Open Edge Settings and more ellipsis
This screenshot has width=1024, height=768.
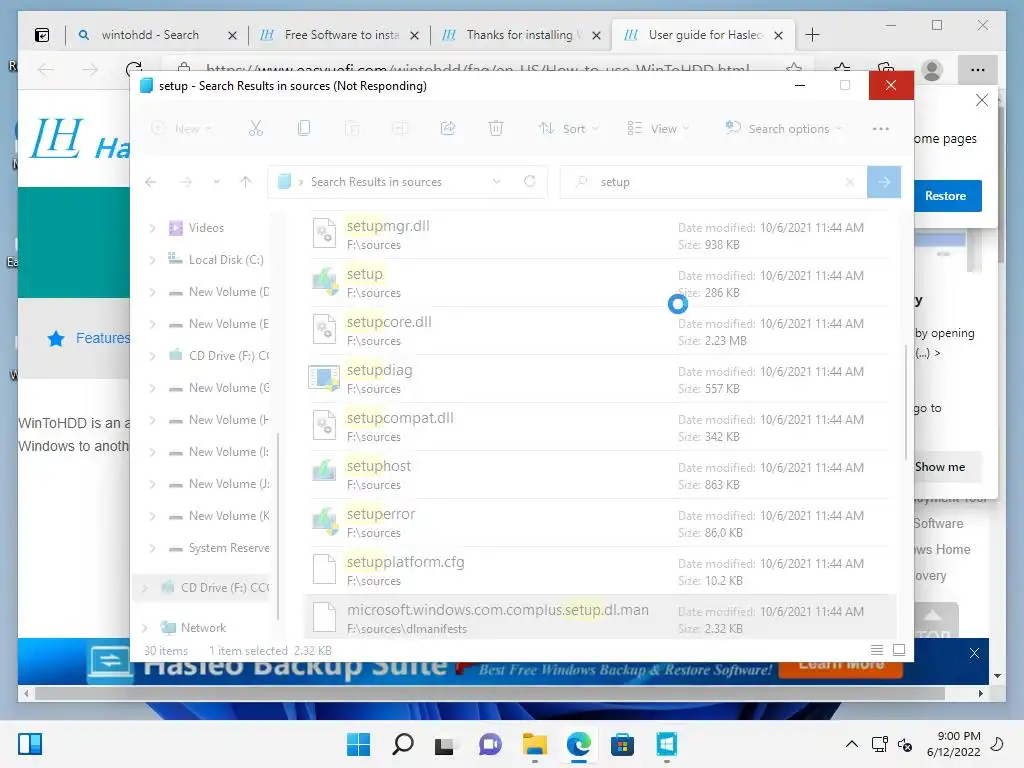977,70
